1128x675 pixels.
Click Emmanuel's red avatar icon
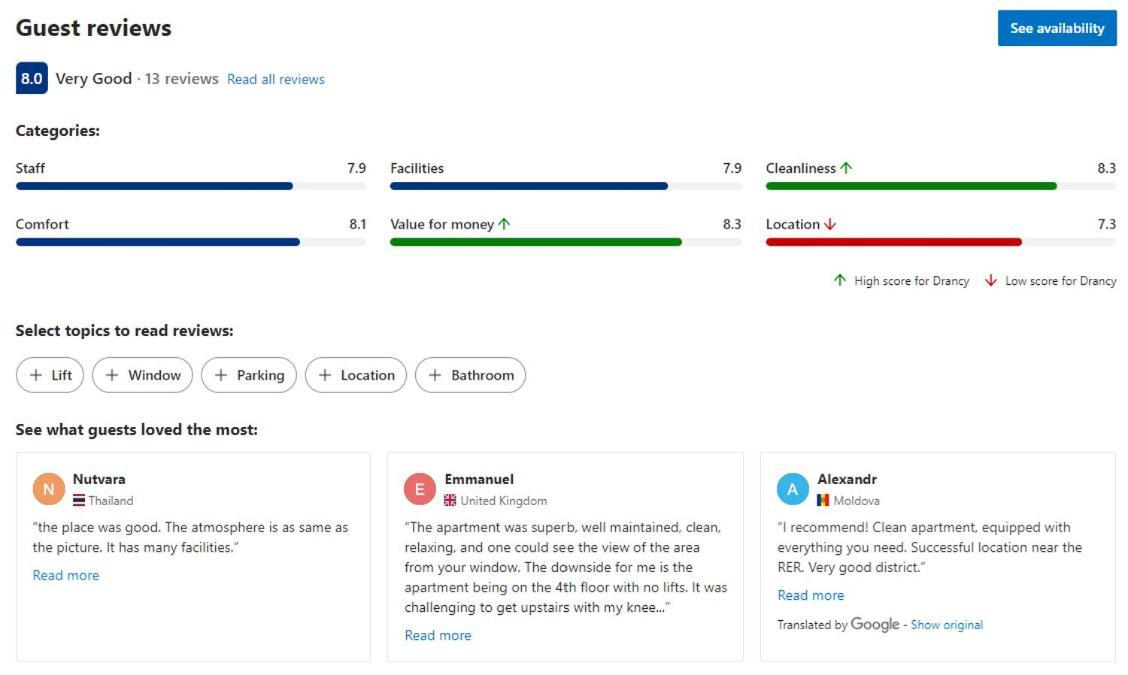coord(419,489)
